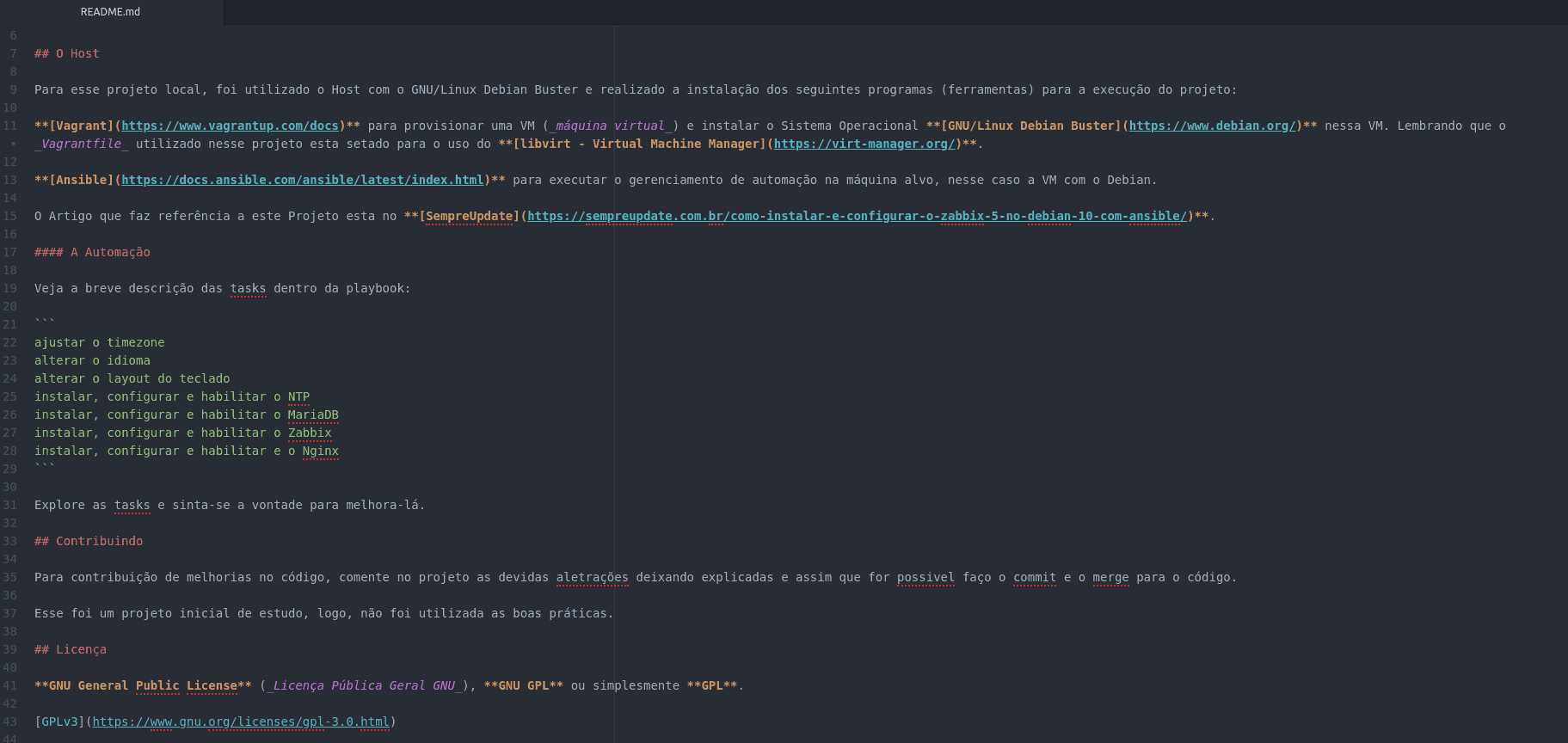The height and width of the screenshot is (743, 1568).
Task: Click the '## Contribuindo' heading
Action: (89, 541)
